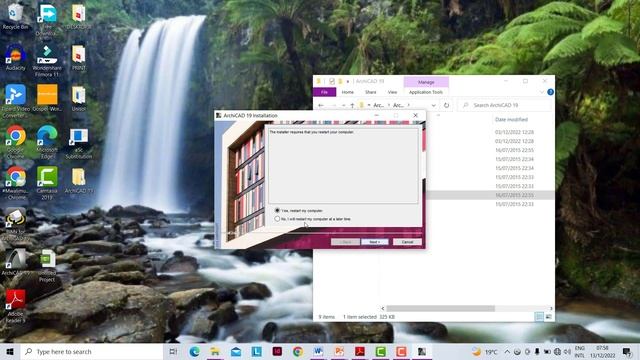Open Adobe InDesign from the taskbar
This screenshot has height=360, width=640.
tap(277, 351)
